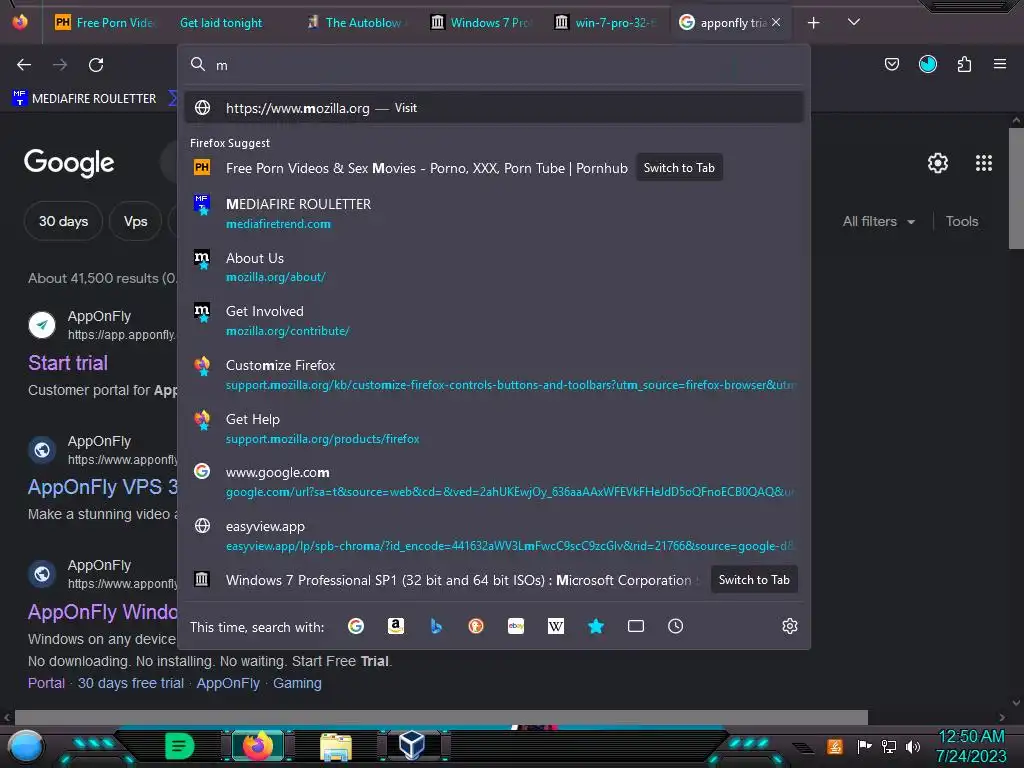1024x768 pixels.
Task: Open the Google apps grid
Action: coord(984,163)
